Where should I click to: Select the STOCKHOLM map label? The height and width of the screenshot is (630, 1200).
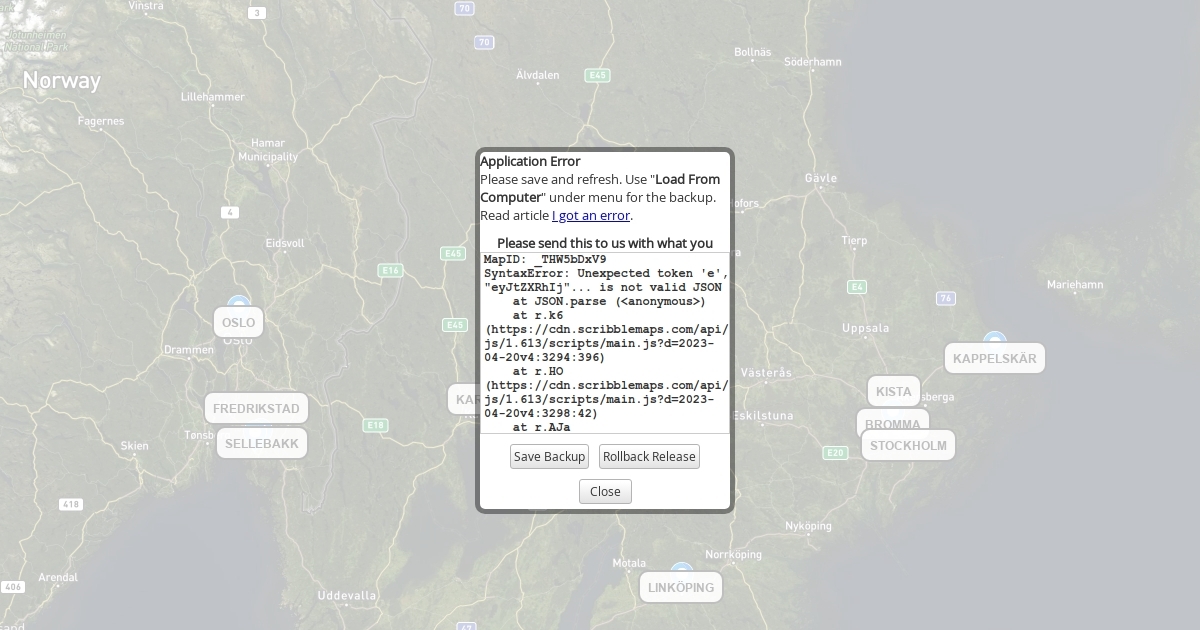[x=908, y=445]
